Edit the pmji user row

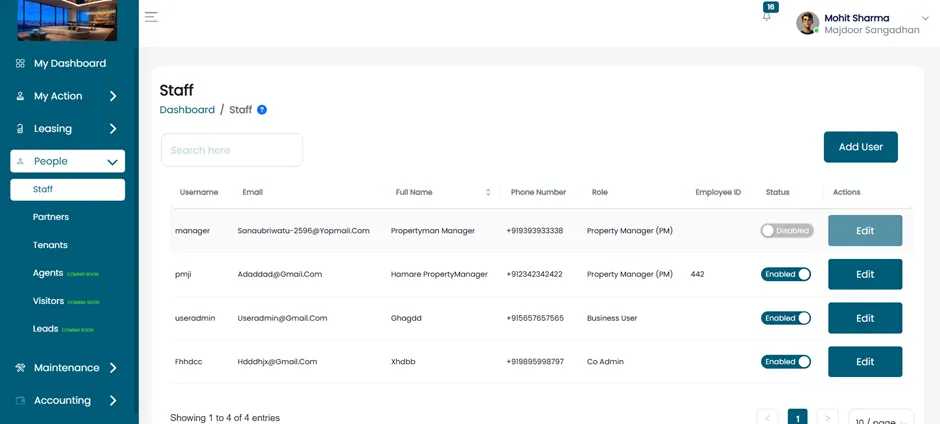[865, 274]
